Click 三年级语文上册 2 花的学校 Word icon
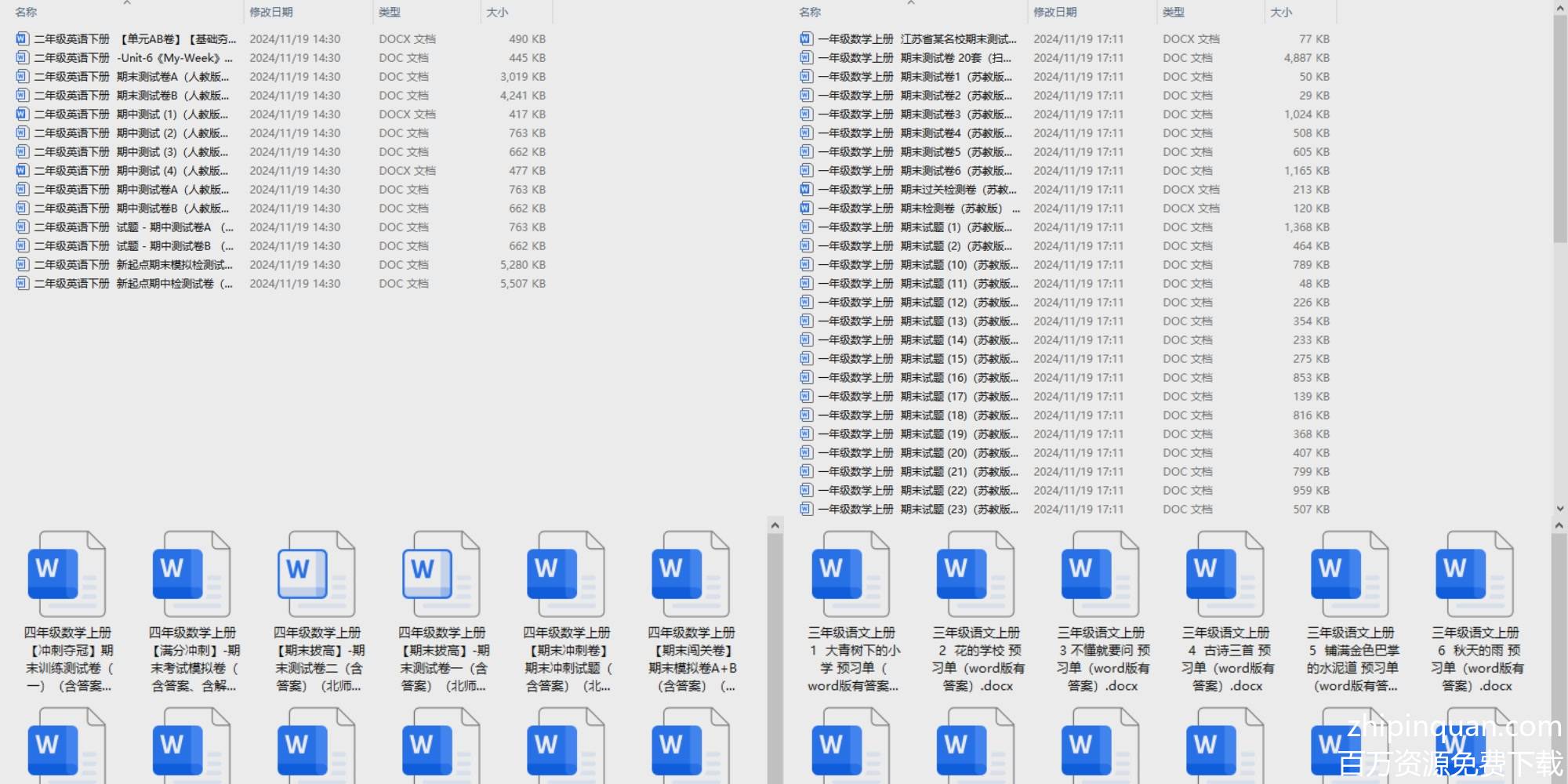Screen dimensions: 1568x784 point(975,574)
